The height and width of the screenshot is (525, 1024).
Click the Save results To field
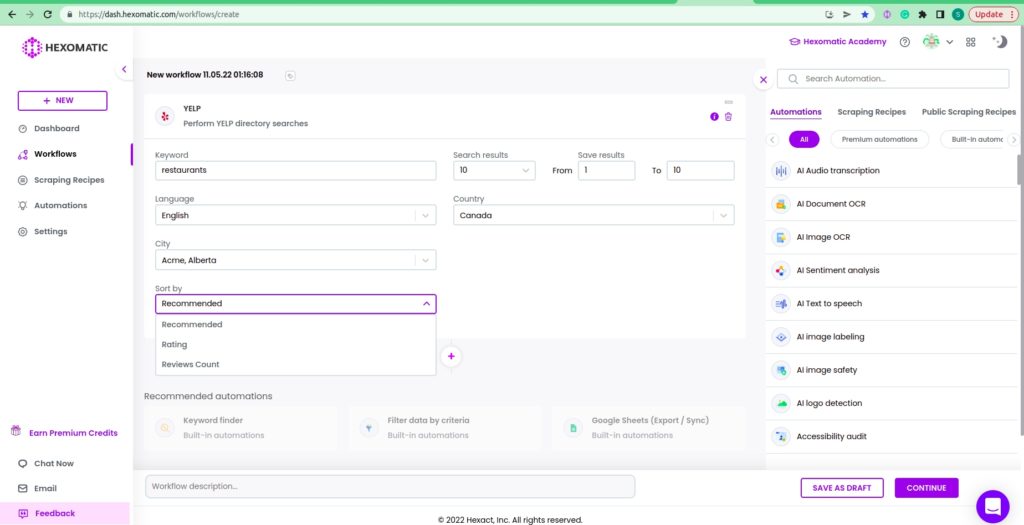pyautogui.click(x=700, y=170)
